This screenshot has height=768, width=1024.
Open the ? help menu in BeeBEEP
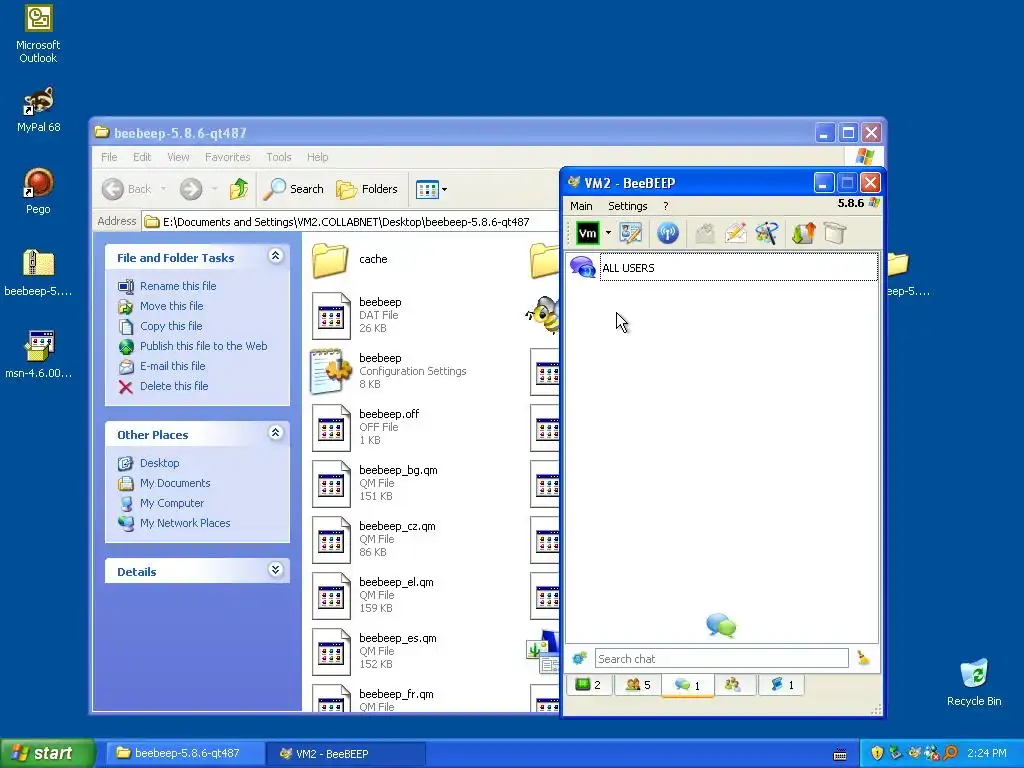tap(665, 206)
